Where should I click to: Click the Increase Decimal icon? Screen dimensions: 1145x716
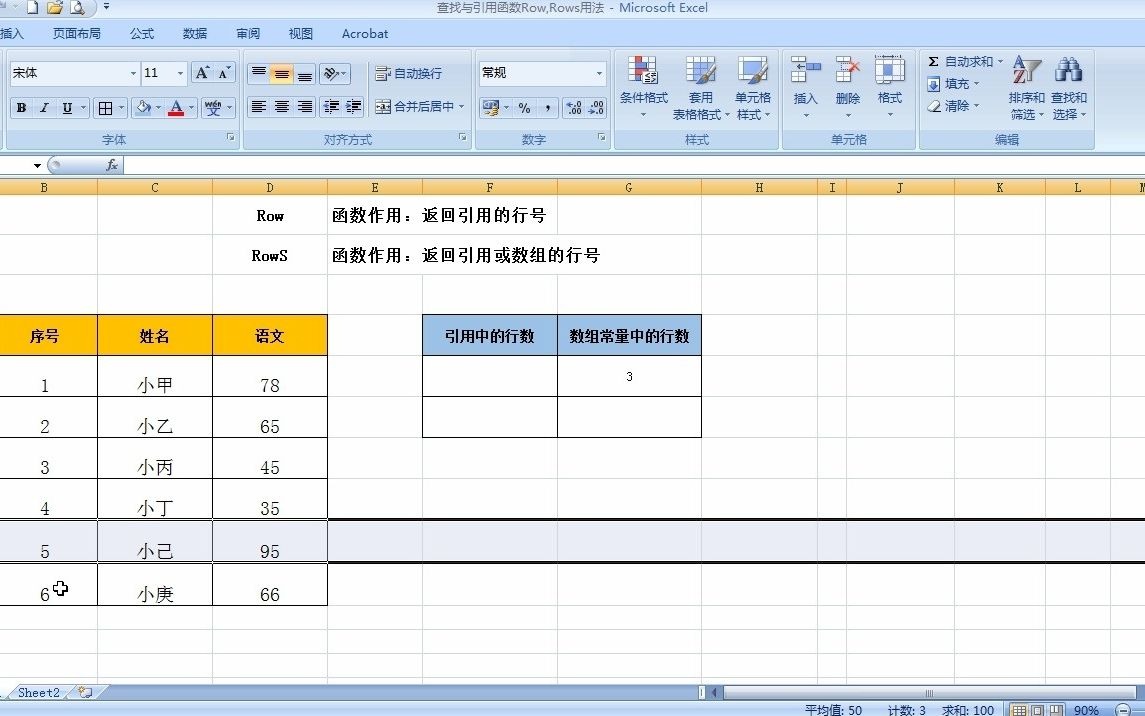pyautogui.click(x=574, y=107)
